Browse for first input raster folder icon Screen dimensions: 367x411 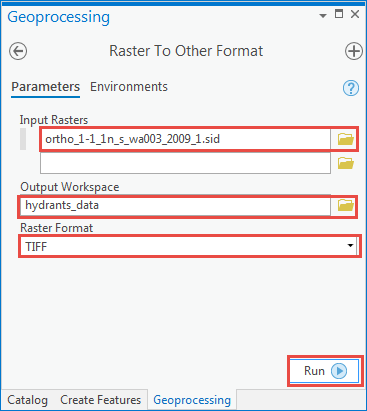point(345,139)
